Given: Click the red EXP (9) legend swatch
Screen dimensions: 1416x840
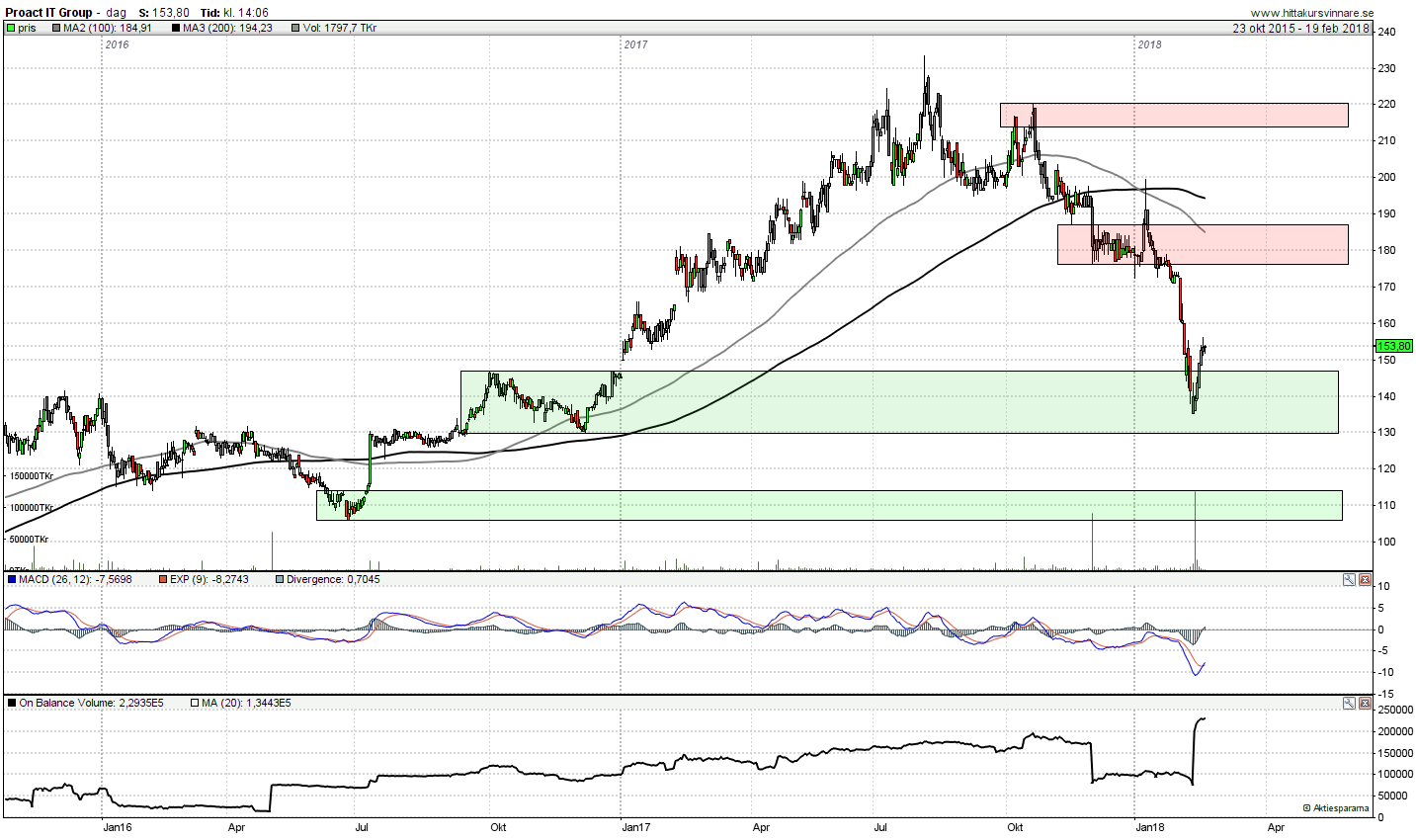Looking at the screenshot, I should tap(163, 580).
